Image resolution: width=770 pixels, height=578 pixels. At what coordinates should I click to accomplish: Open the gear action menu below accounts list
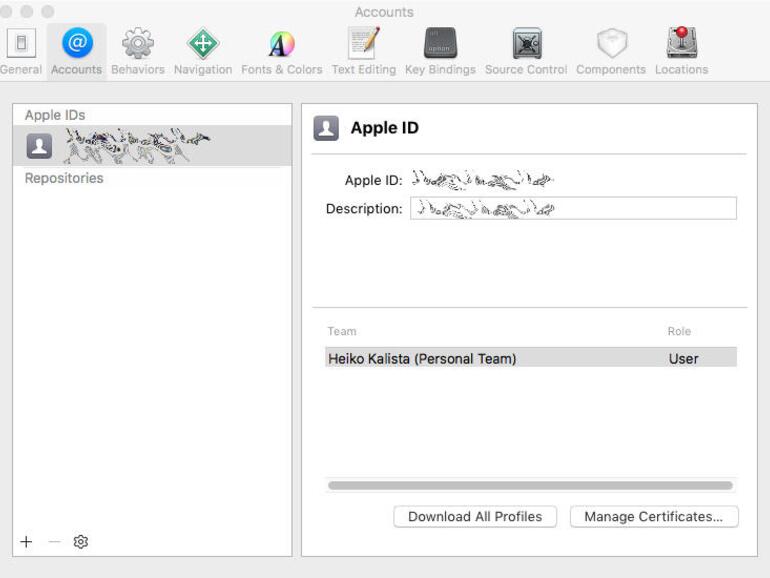pyautogui.click(x=81, y=542)
